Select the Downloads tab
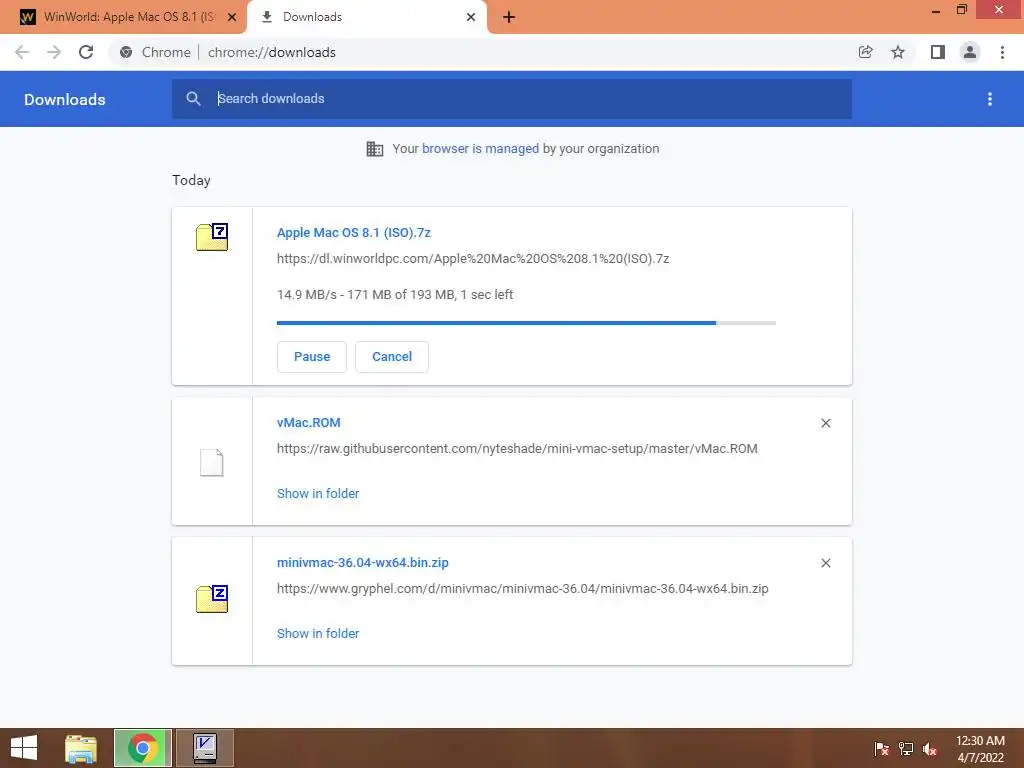Image resolution: width=1024 pixels, height=768 pixels. (367, 17)
